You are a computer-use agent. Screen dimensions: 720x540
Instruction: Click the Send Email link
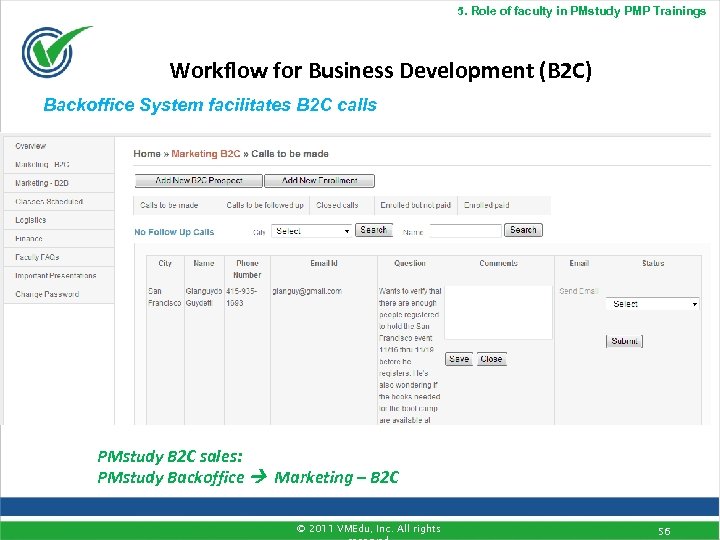tap(579, 291)
